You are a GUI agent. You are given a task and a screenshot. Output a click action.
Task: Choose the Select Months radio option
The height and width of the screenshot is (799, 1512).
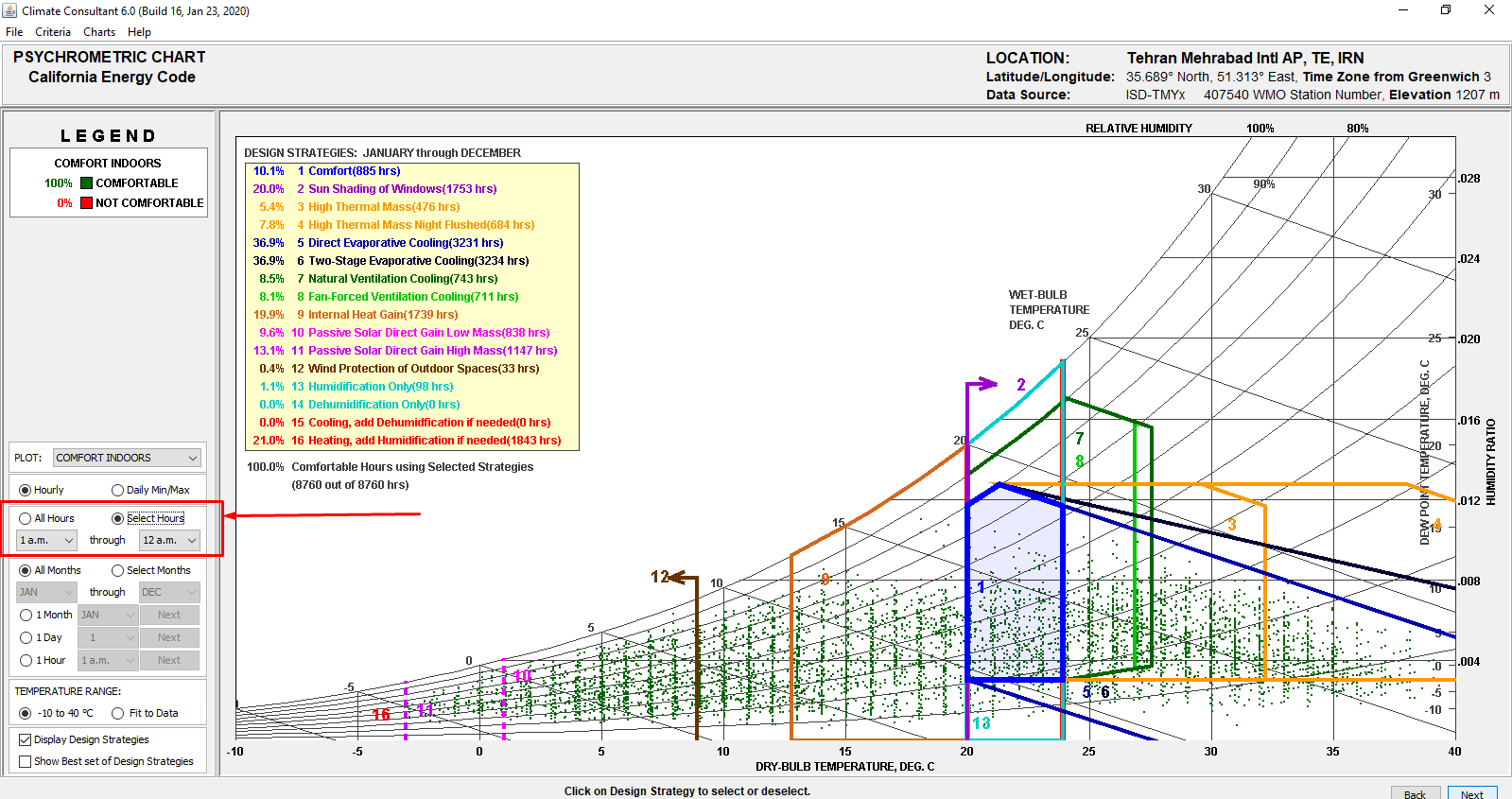click(x=118, y=570)
